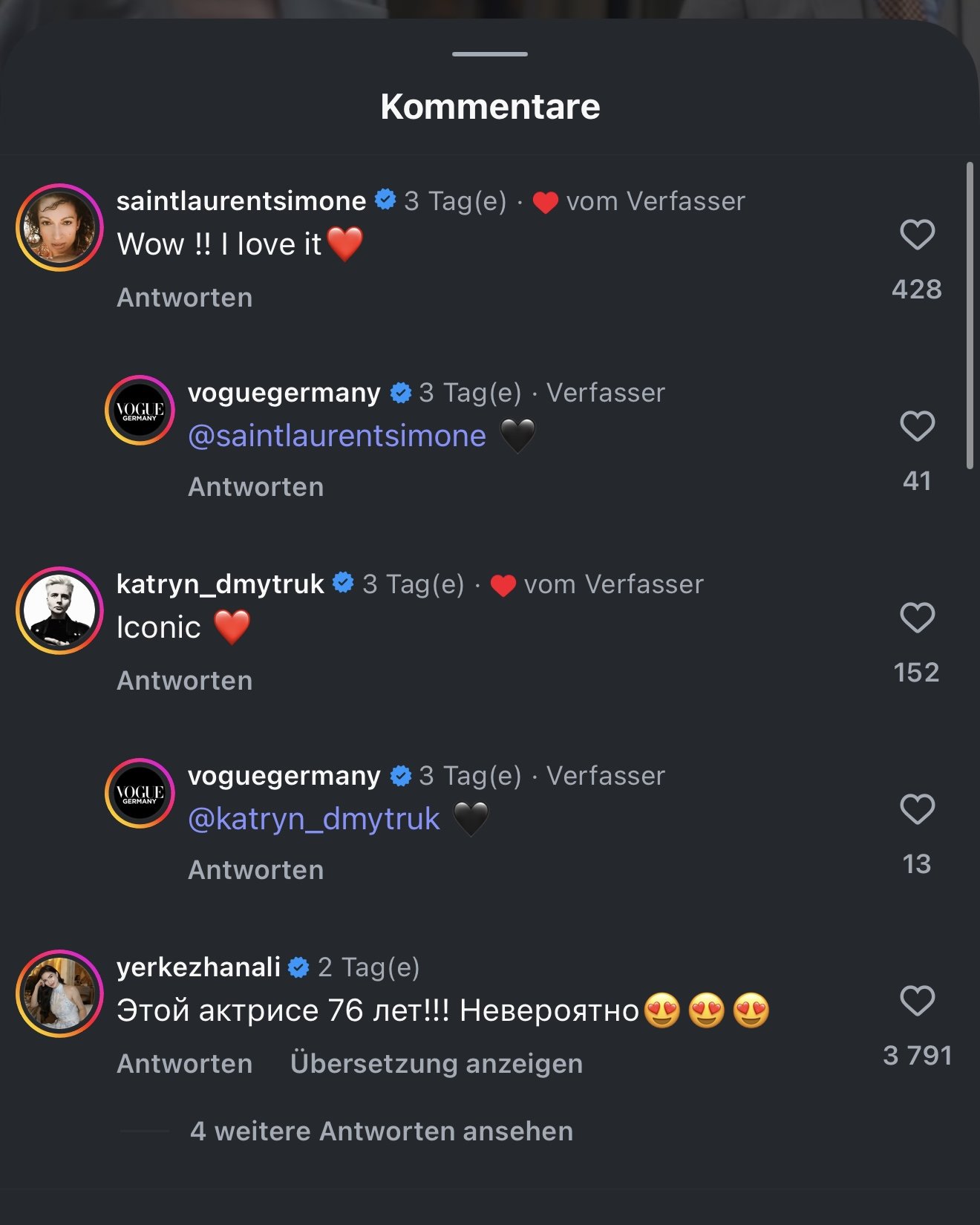The height and width of the screenshot is (1225, 980).
Task: Open katryn_dmytruk's profile avatar
Action: coord(59,610)
